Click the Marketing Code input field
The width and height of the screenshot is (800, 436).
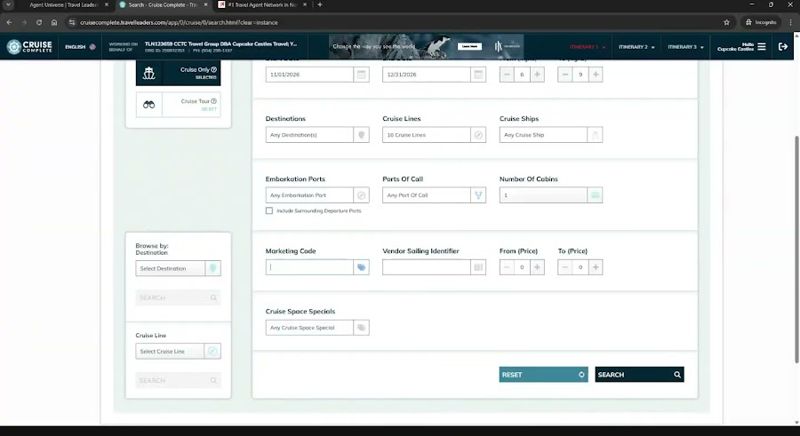pyautogui.click(x=310, y=267)
